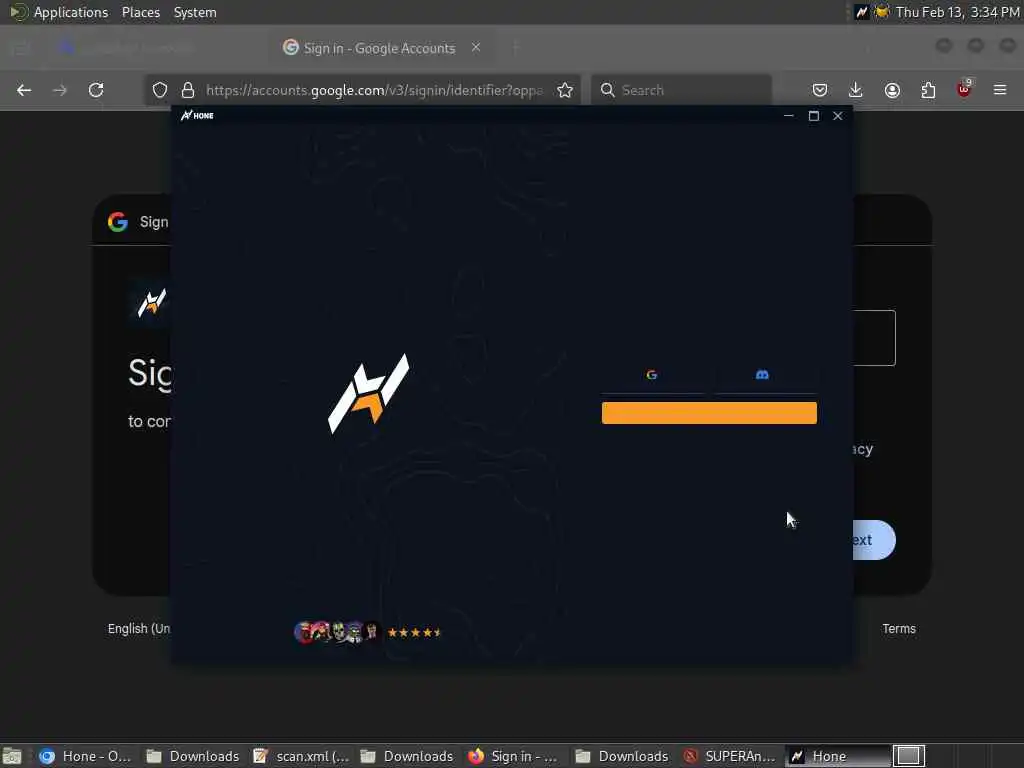This screenshot has width=1024, height=768.
Task: Go back in Firefox
Action: (x=24, y=90)
